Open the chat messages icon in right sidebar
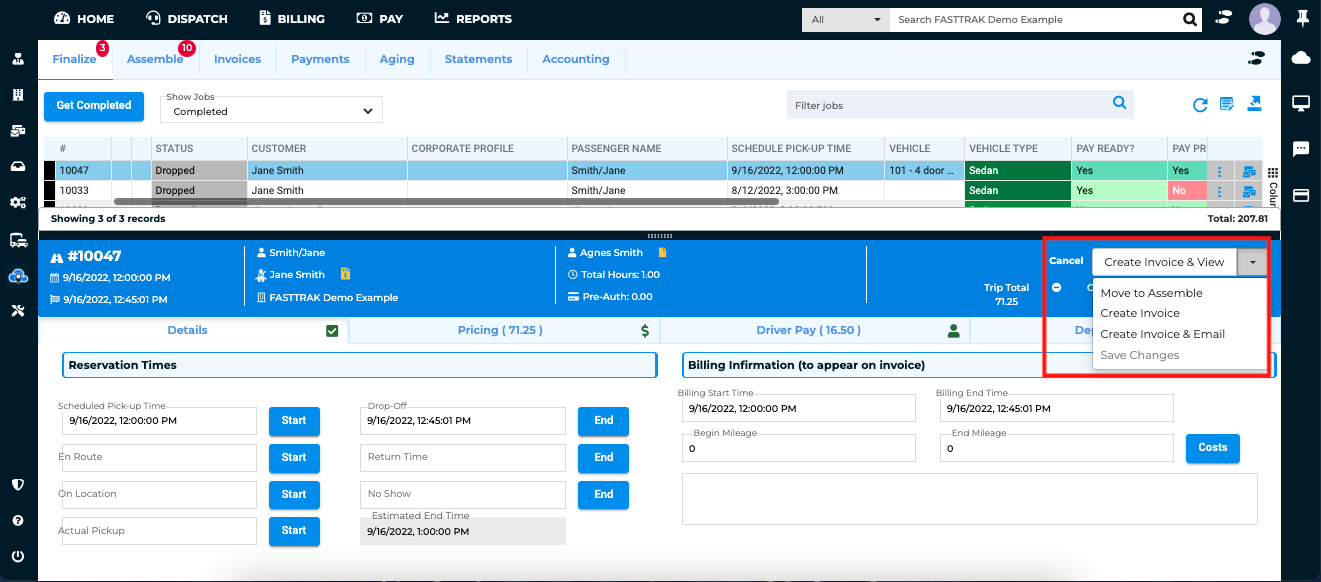This screenshot has width=1321, height=582. (x=1301, y=149)
